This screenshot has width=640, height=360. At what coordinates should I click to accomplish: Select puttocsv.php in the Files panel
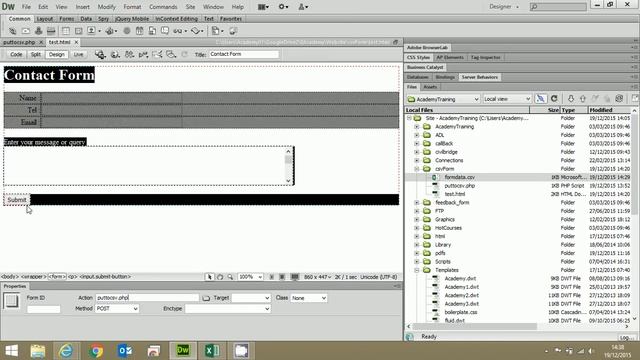tap(460, 186)
